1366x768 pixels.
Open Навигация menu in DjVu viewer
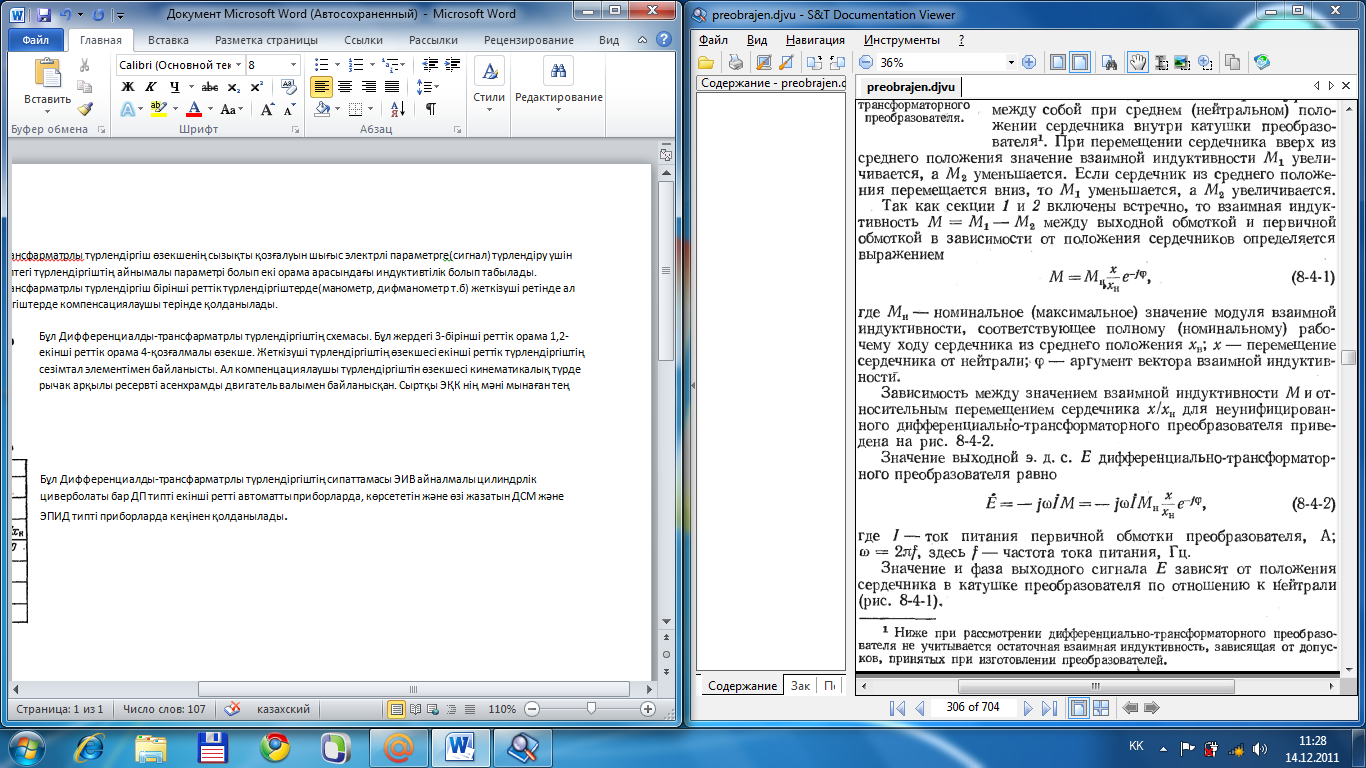click(816, 41)
